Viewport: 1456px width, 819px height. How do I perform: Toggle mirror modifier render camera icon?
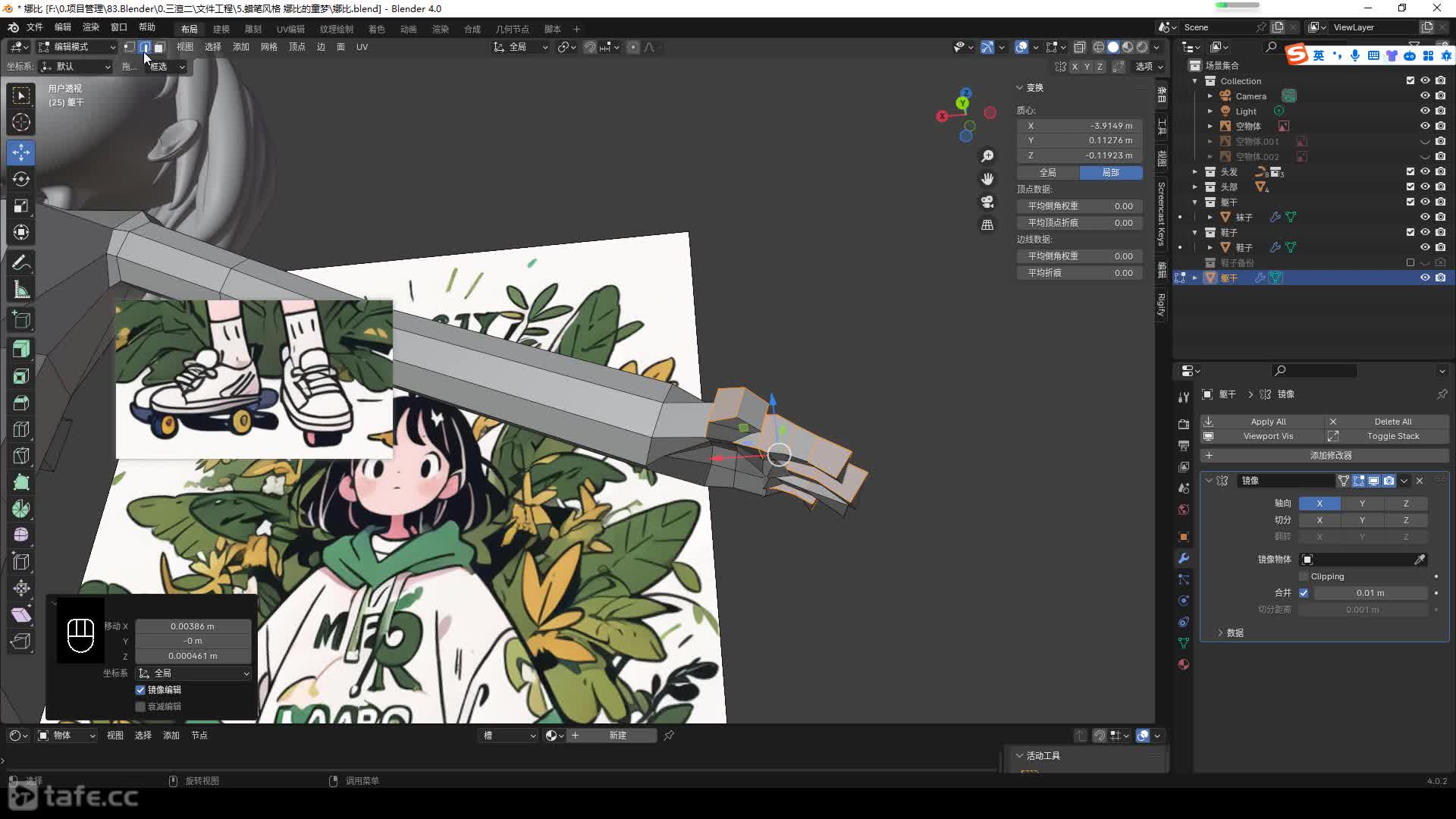coord(1389,481)
